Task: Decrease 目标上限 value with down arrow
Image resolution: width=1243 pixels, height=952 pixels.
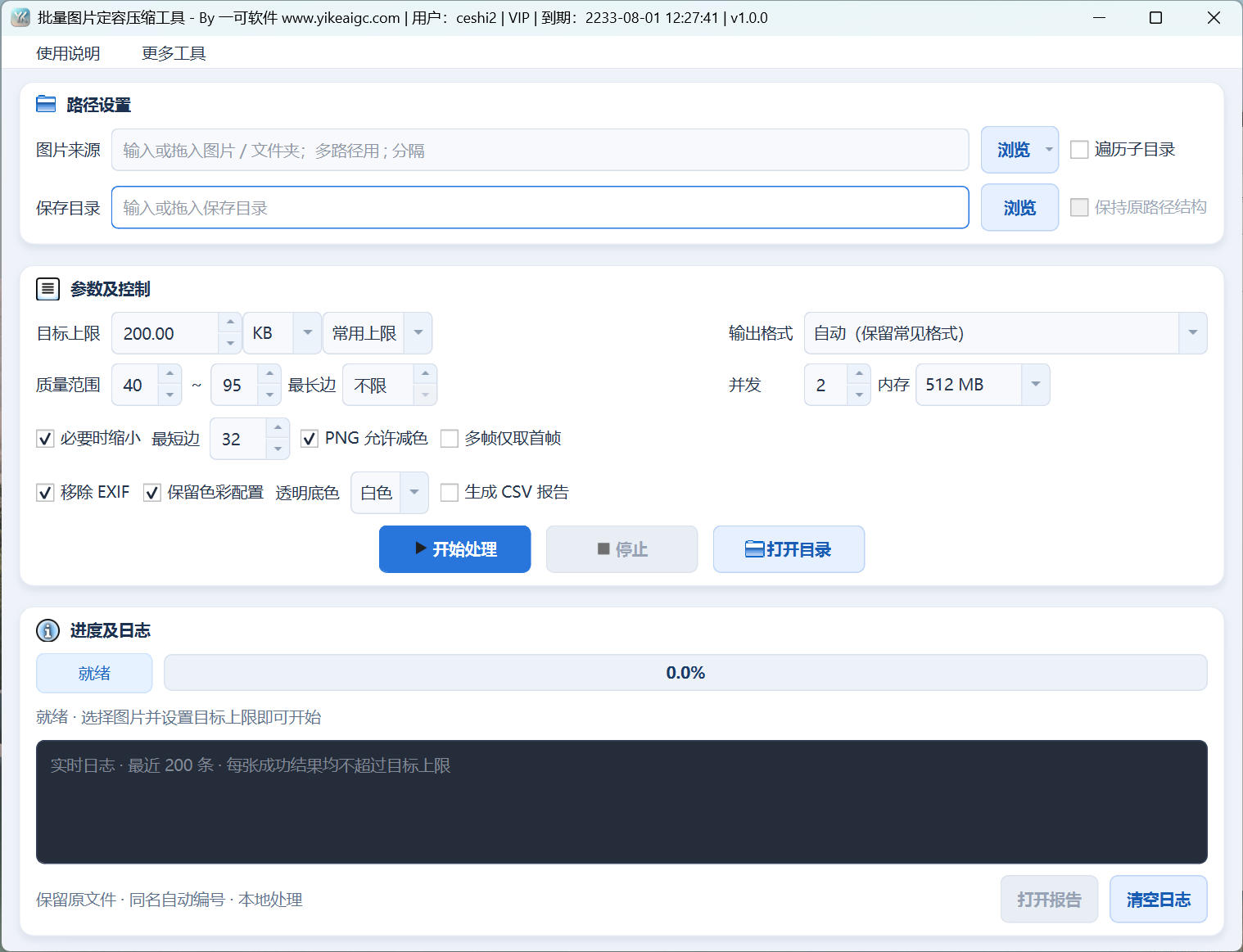Action: [230, 344]
